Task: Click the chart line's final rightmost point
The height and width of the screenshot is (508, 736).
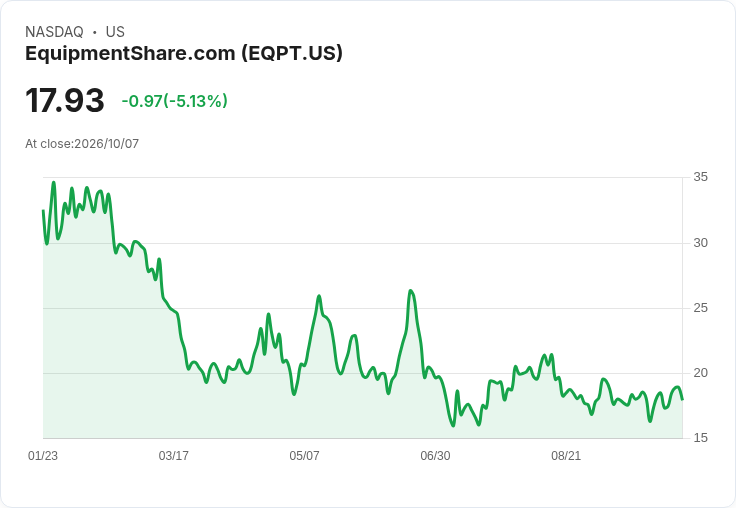Action: [682, 399]
